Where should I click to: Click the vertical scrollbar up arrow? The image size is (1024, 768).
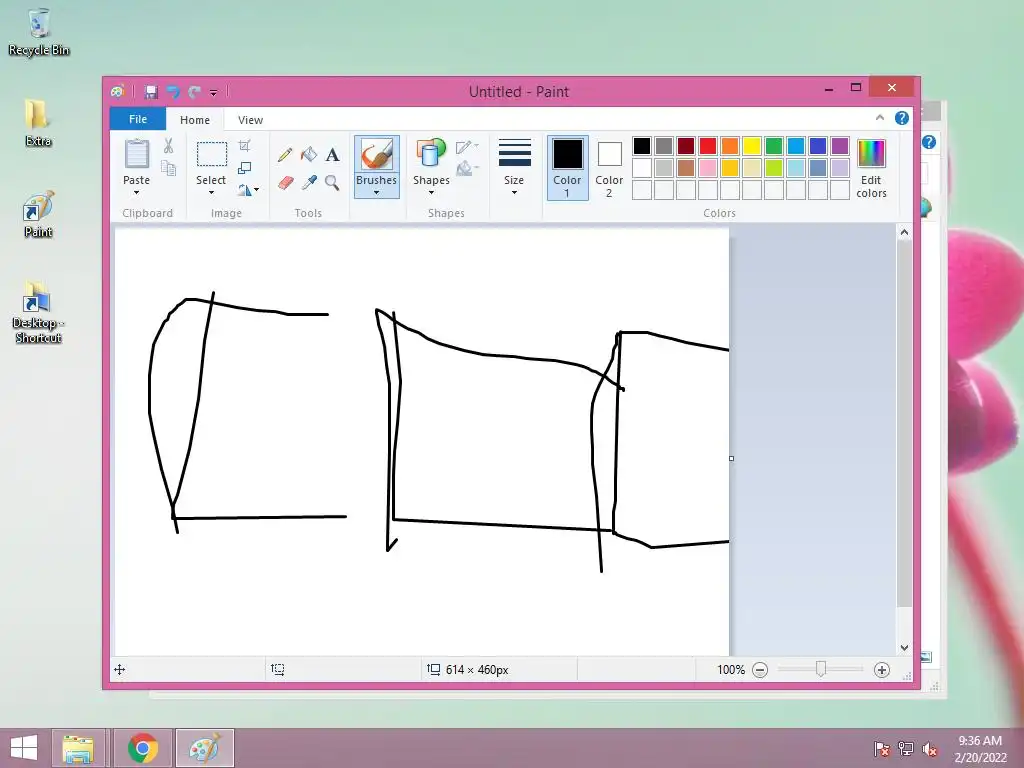click(904, 232)
